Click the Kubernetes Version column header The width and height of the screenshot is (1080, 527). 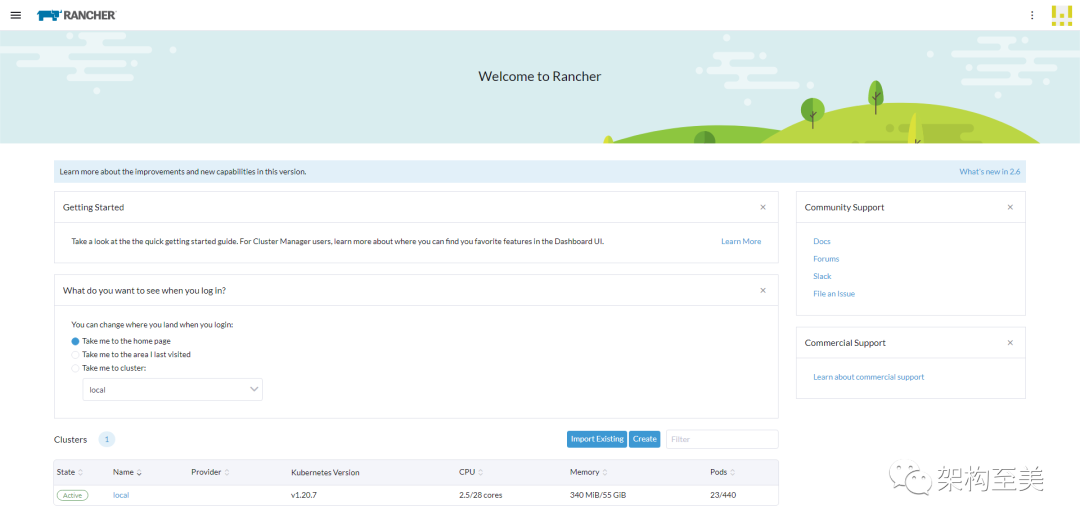click(325, 473)
